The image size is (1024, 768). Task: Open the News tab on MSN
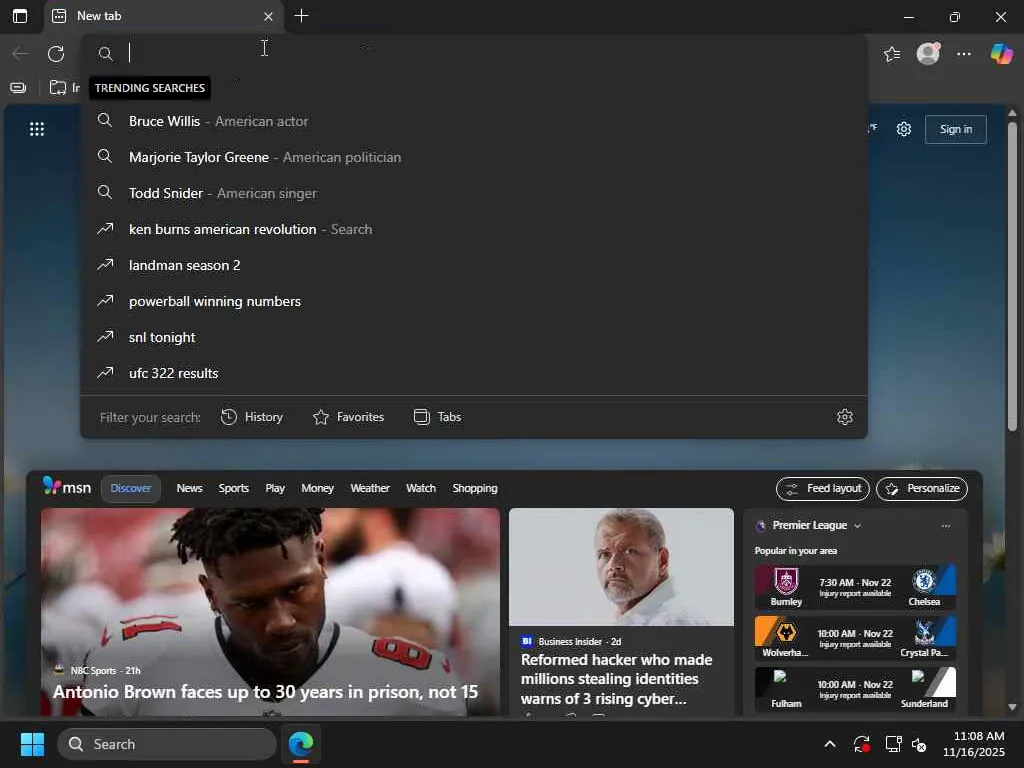coord(189,488)
